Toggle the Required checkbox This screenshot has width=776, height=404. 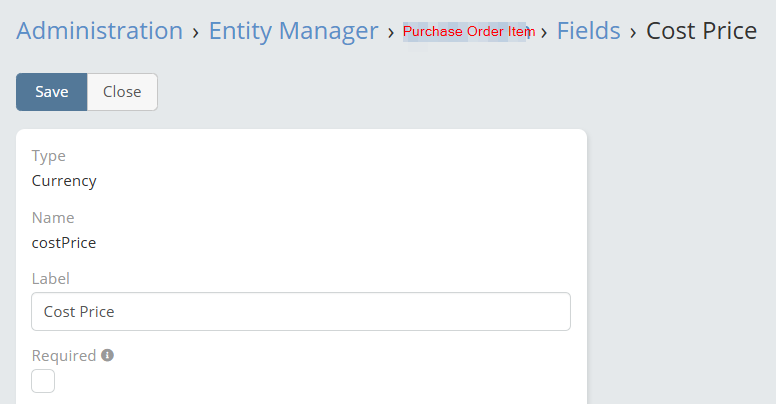click(x=43, y=381)
